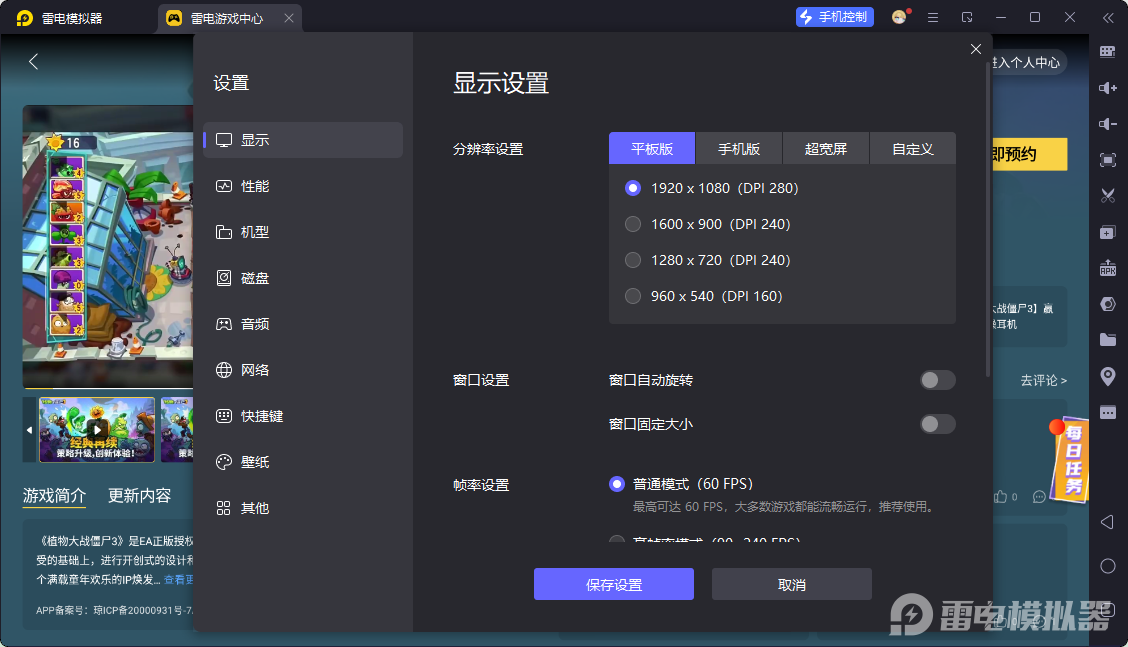Click the window mode icon next to hamburger menu
The height and width of the screenshot is (647, 1128).
(x=967, y=17)
